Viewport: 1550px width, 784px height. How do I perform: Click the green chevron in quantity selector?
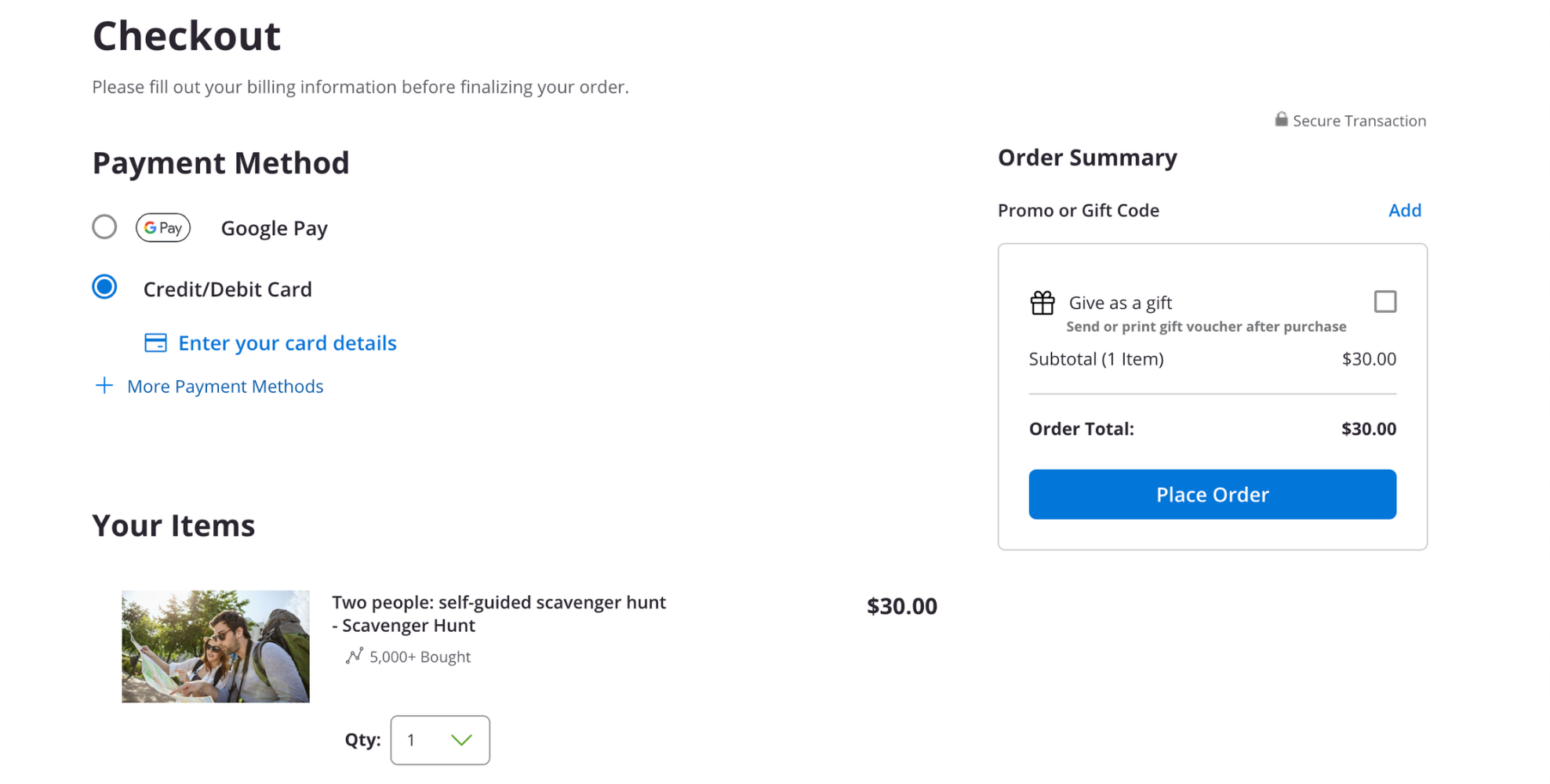click(461, 740)
